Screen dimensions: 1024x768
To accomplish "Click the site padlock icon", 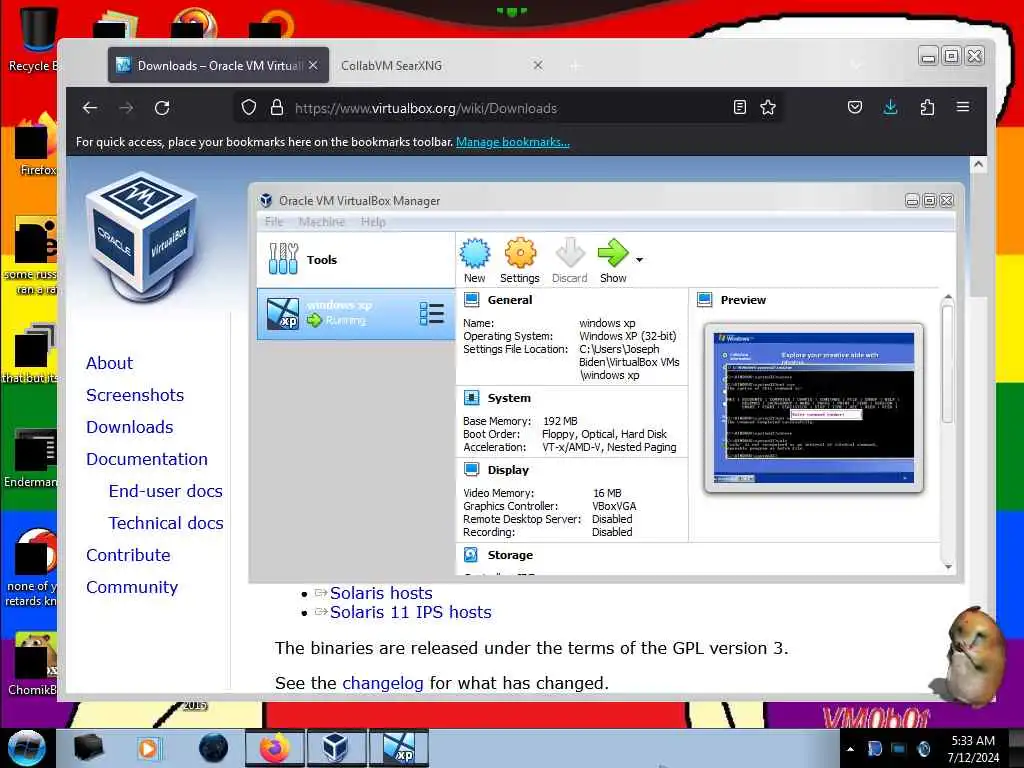I will pyautogui.click(x=277, y=108).
